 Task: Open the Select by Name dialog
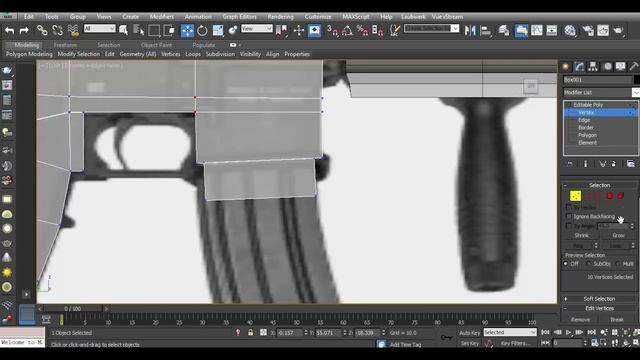pos(139,30)
